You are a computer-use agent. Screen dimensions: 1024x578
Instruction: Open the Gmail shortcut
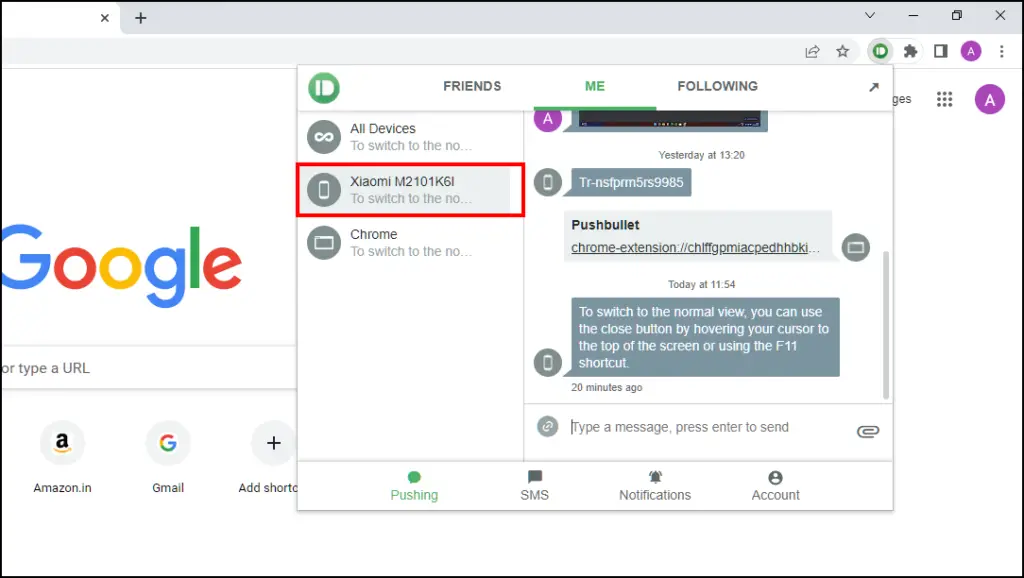168,458
